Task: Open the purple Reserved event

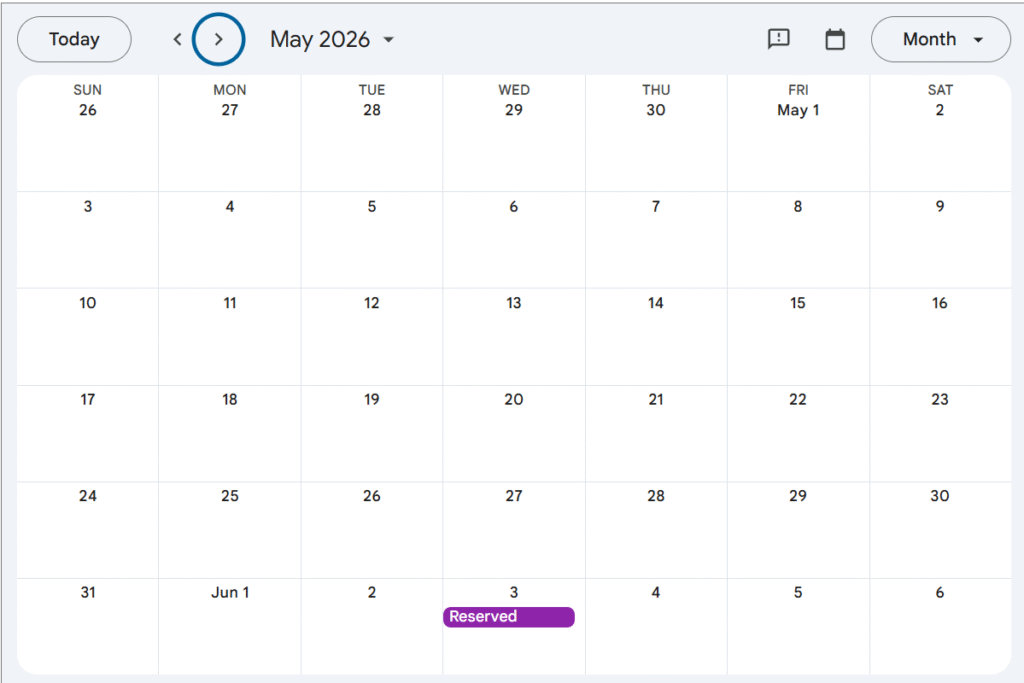Action: click(x=509, y=617)
